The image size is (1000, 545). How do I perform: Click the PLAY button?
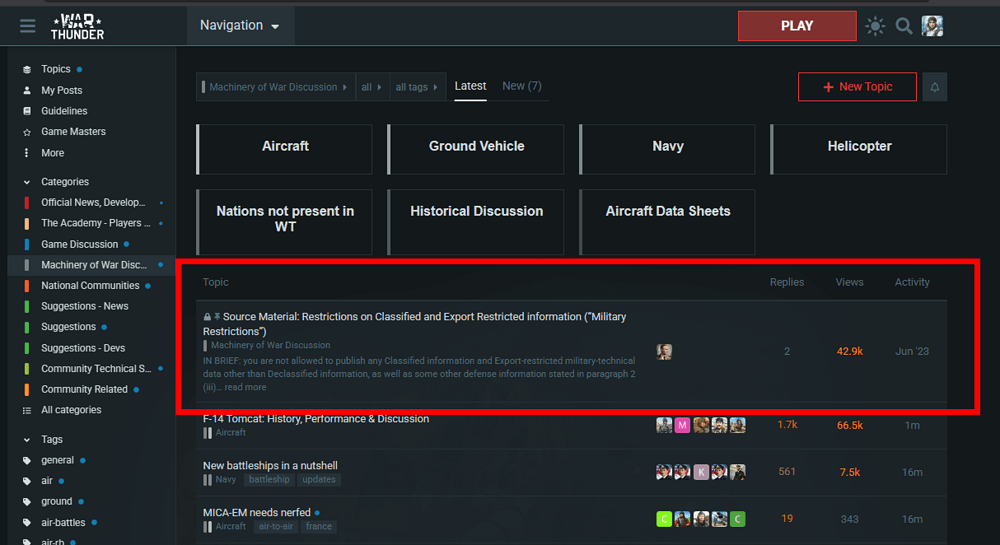(797, 26)
